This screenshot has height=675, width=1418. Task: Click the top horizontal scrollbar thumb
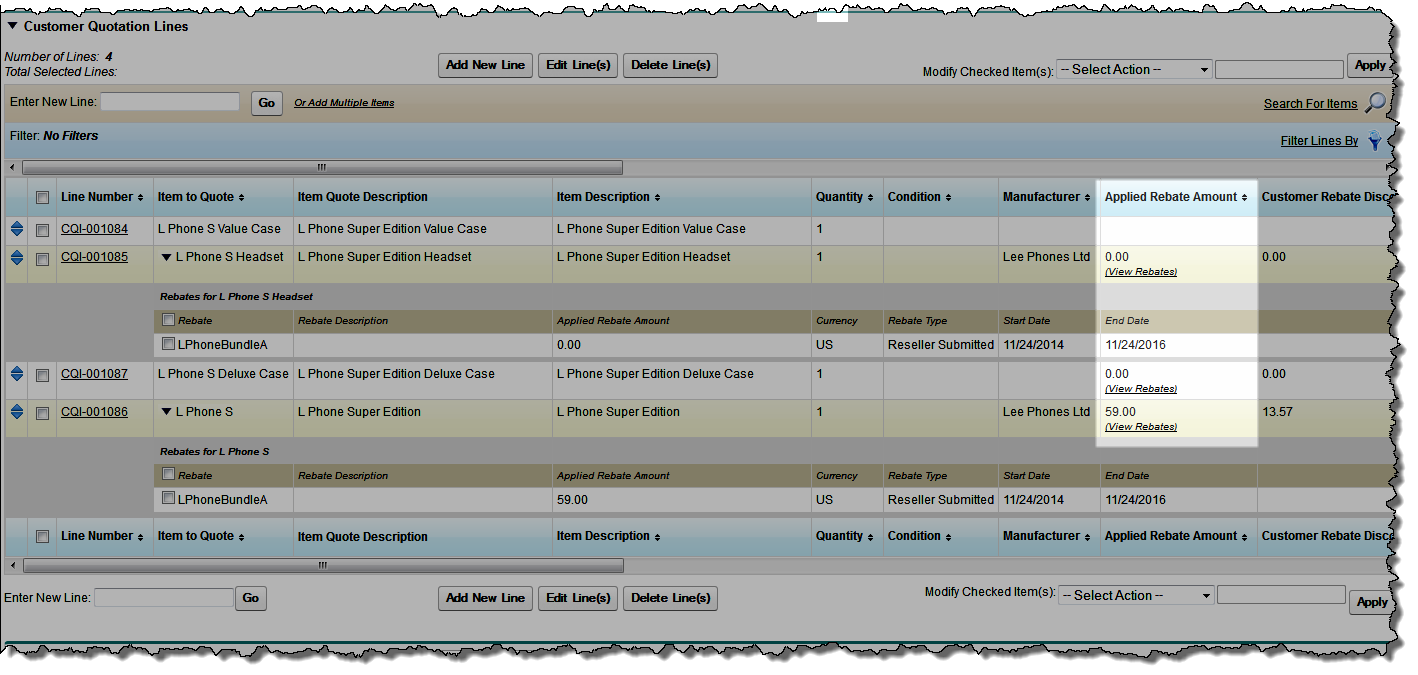coord(322,168)
